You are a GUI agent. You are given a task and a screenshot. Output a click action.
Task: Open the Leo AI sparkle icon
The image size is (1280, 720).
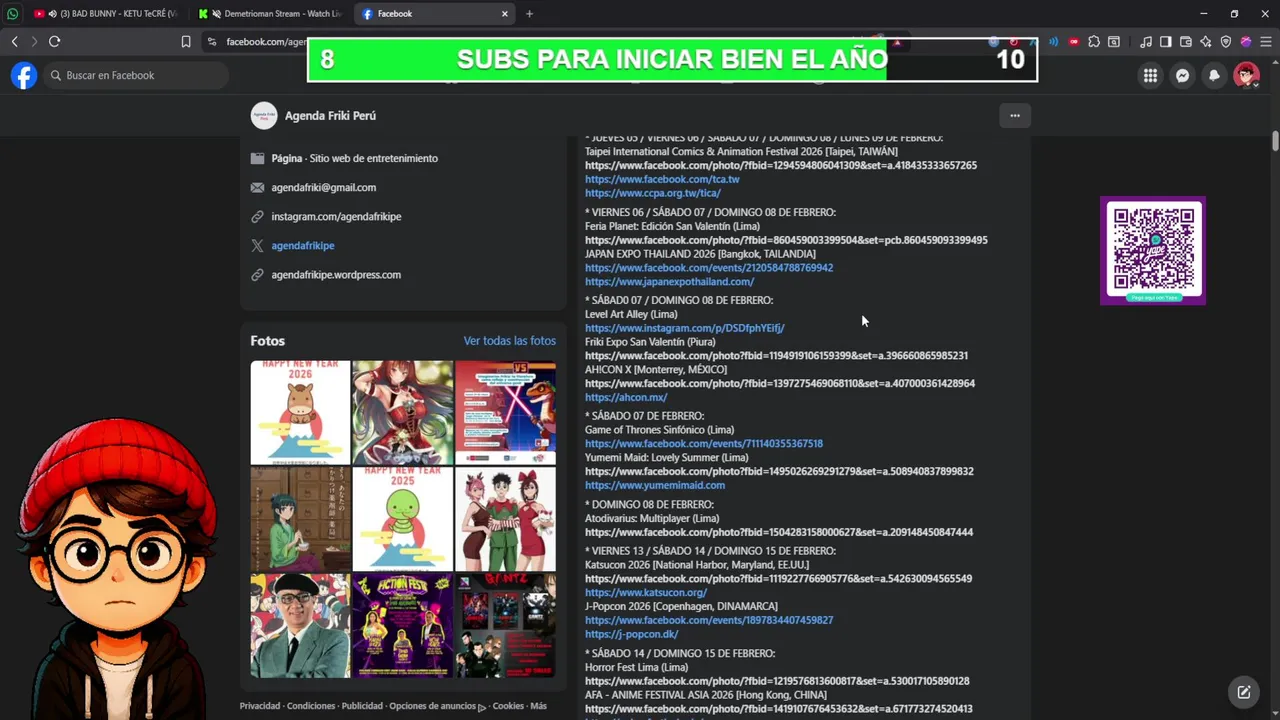click(x=1206, y=42)
